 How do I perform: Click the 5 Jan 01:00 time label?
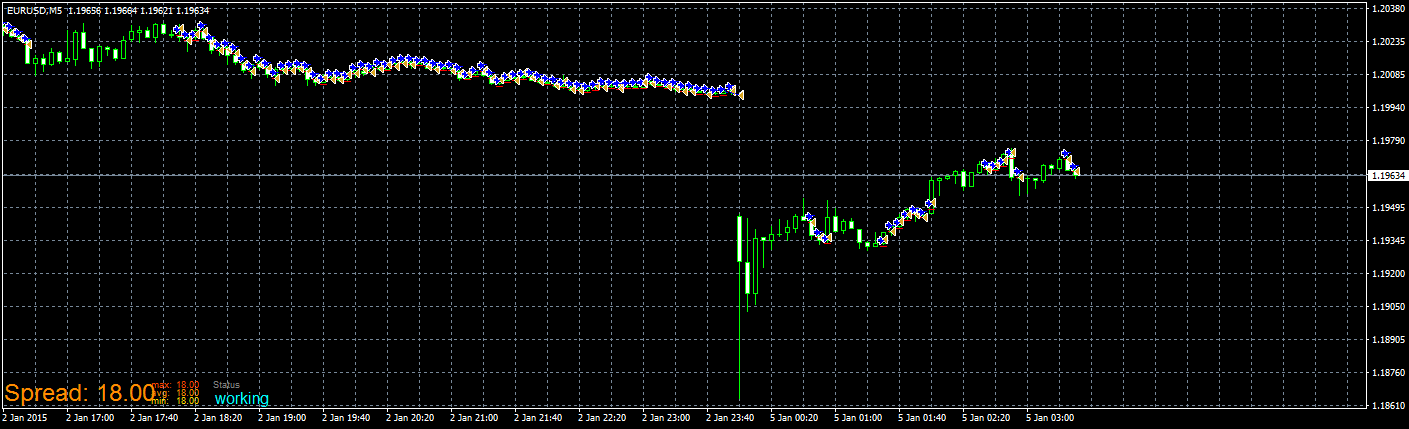tap(858, 418)
